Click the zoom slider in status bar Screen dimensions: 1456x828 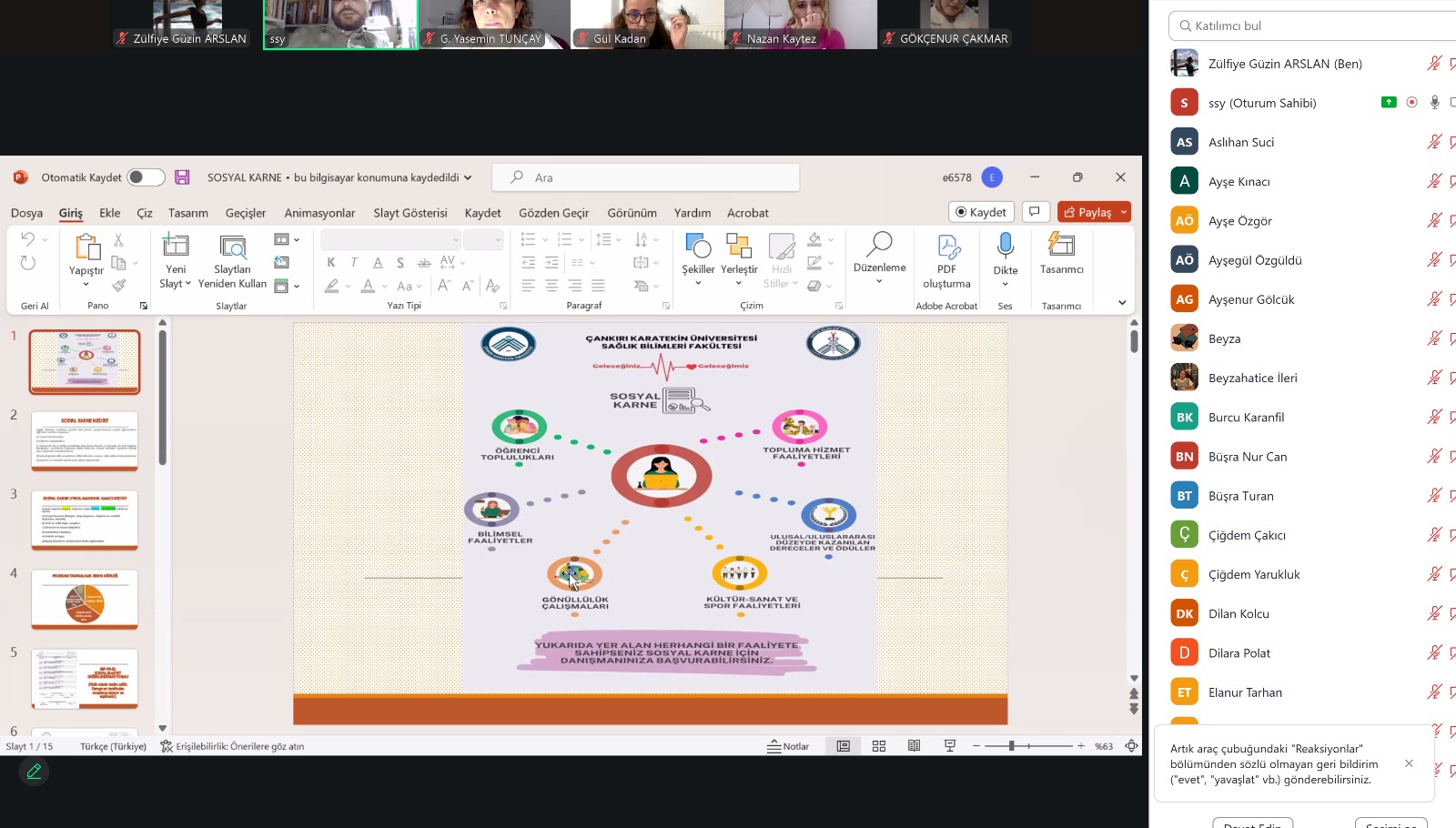tap(1011, 746)
